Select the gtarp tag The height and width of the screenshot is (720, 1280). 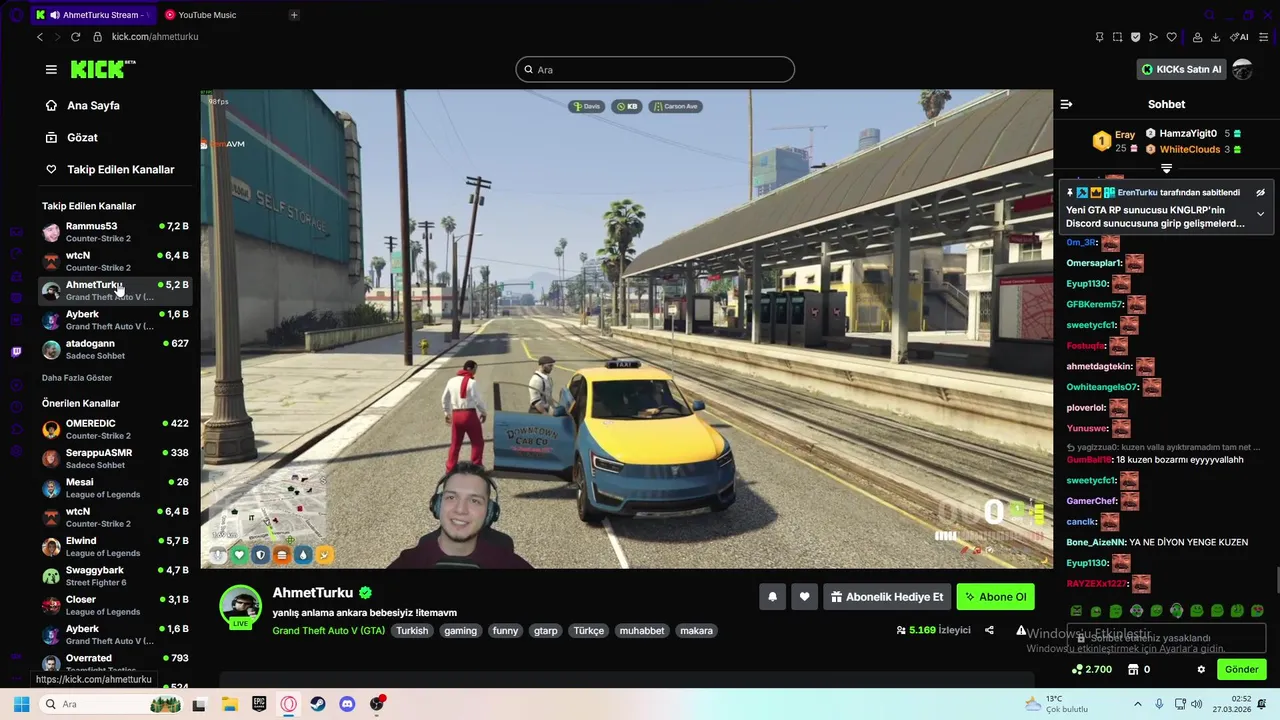(545, 631)
